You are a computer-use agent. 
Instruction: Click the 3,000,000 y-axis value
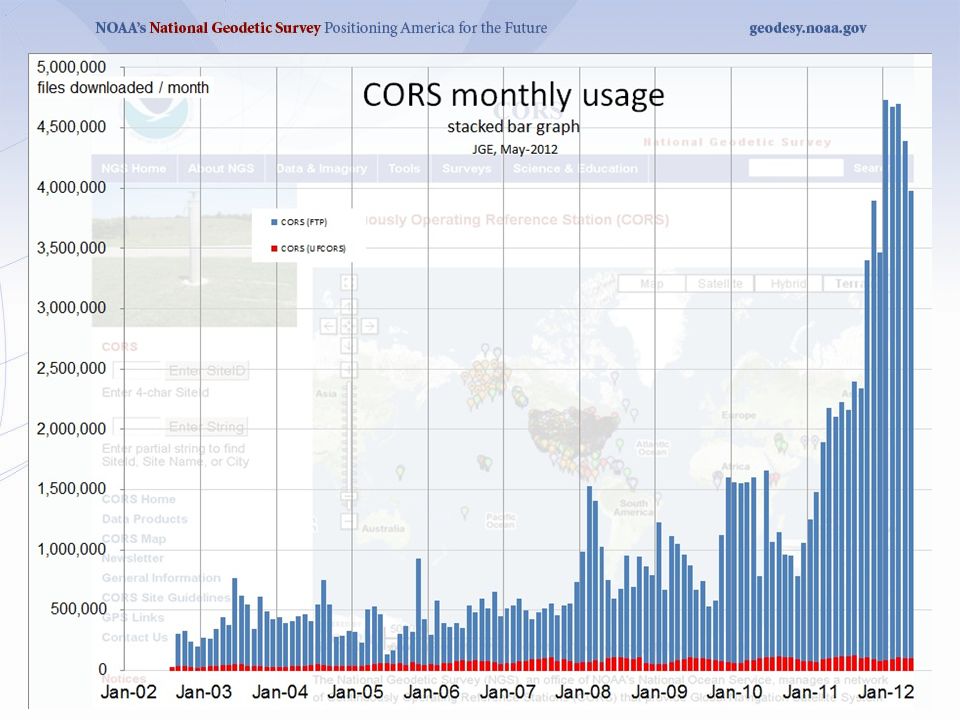coord(71,308)
